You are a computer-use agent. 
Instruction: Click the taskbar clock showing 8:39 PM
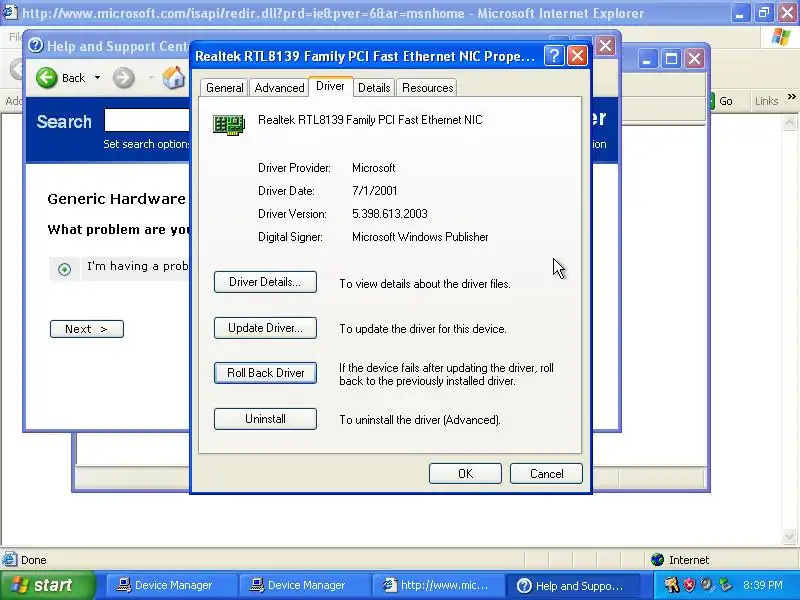tap(763, 585)
